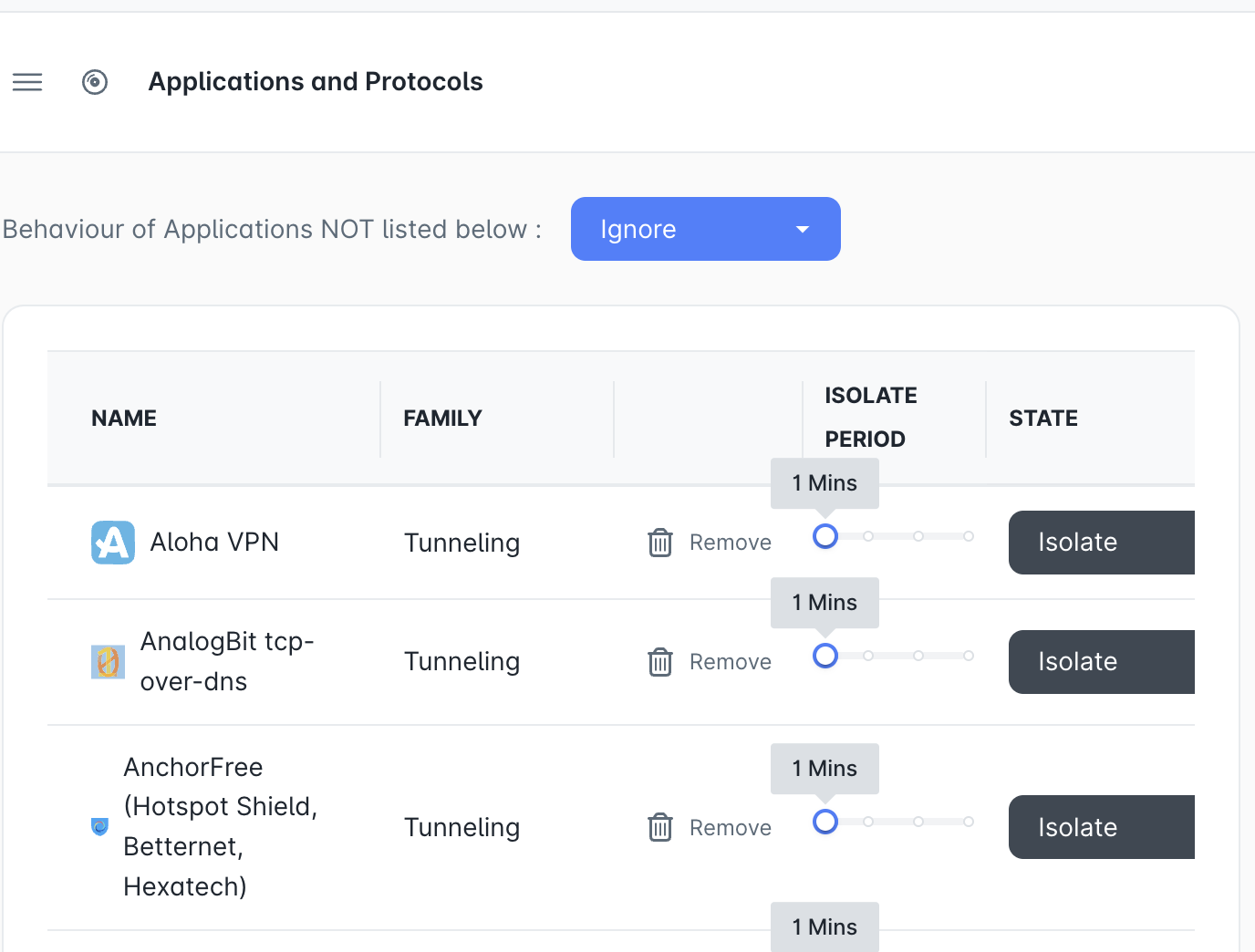Click the Aloha VPN app icon
This screenshot has height=952, width=1255.
[x=113, y=543]
